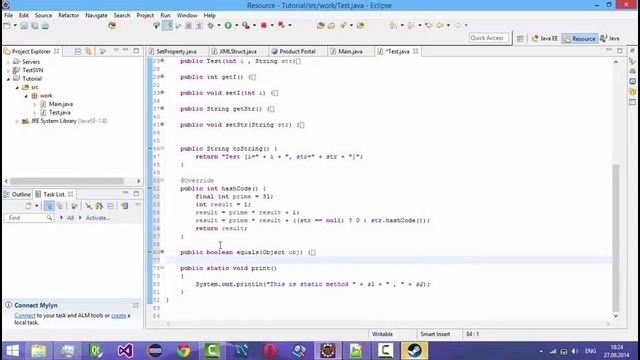Click the Back navigation arrow in the toolbar

click(440, 25)
